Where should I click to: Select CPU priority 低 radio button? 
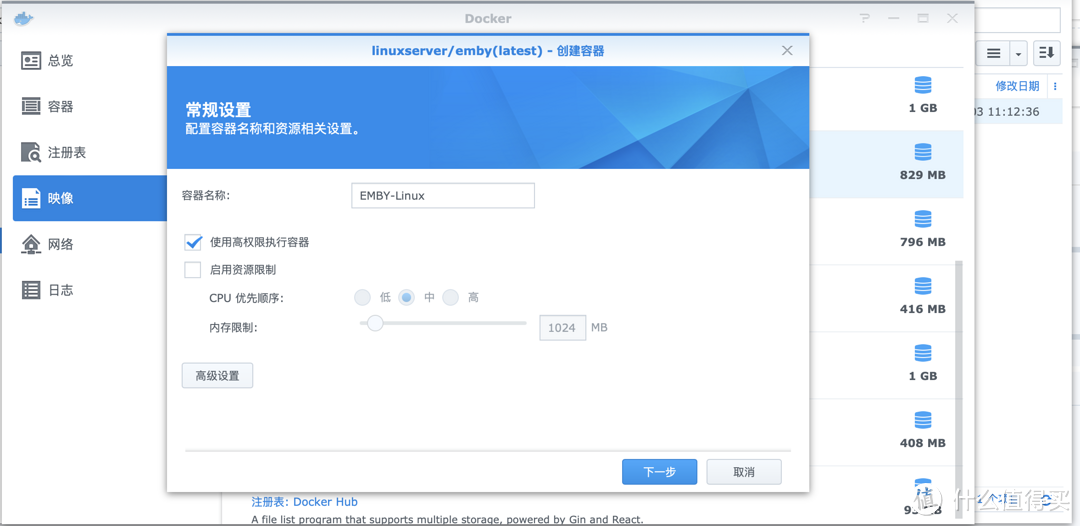[x=362, y=297]
